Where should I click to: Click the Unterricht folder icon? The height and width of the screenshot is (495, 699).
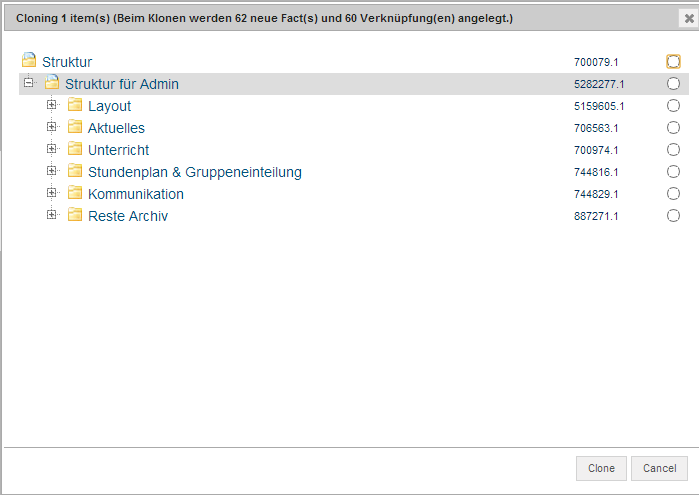point(75,150)
